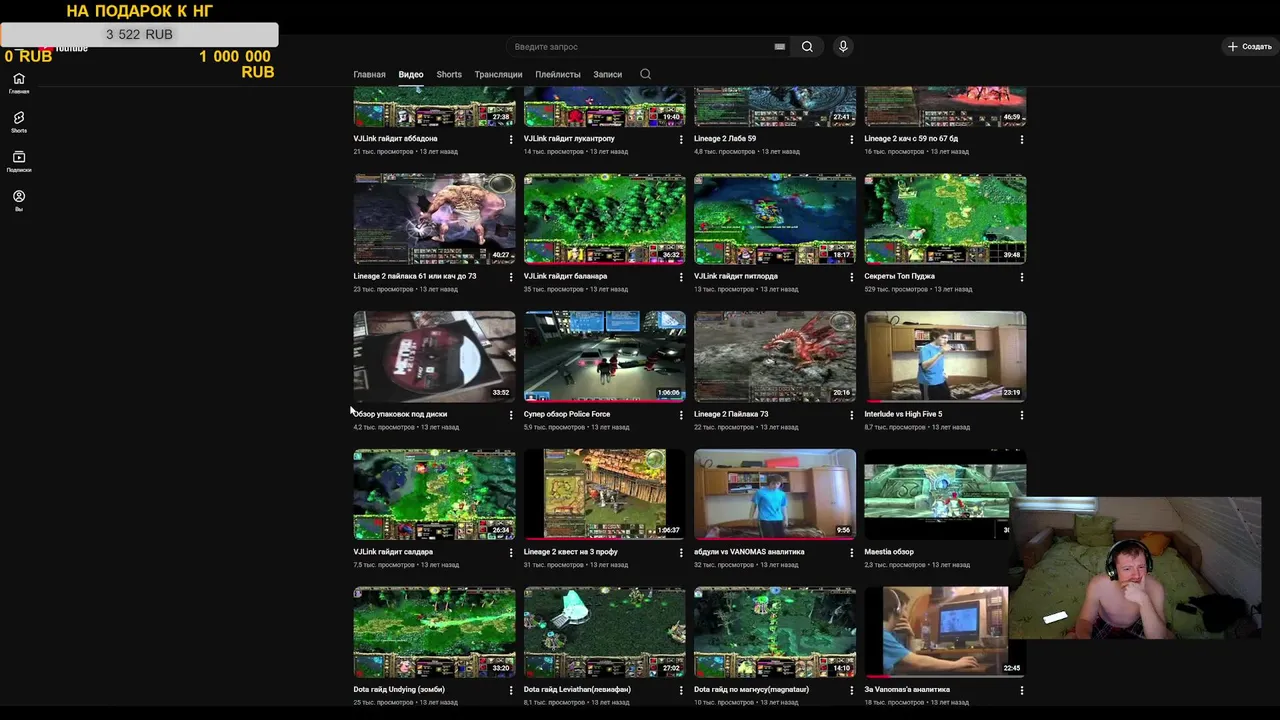Switch to the channel Главная tab
Viewport: 1280px width, 720px height.
(x=369, y=74)
